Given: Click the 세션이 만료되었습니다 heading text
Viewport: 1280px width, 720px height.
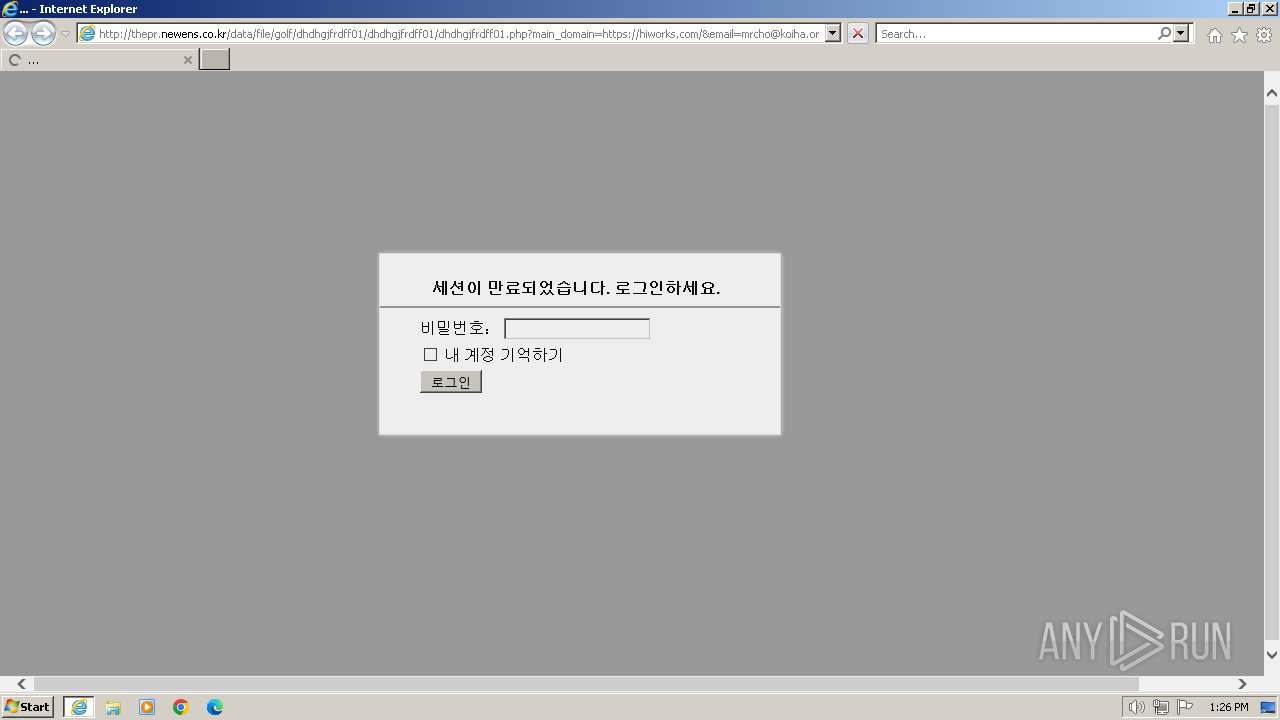Looking at the screenshot, I should 576,288.
